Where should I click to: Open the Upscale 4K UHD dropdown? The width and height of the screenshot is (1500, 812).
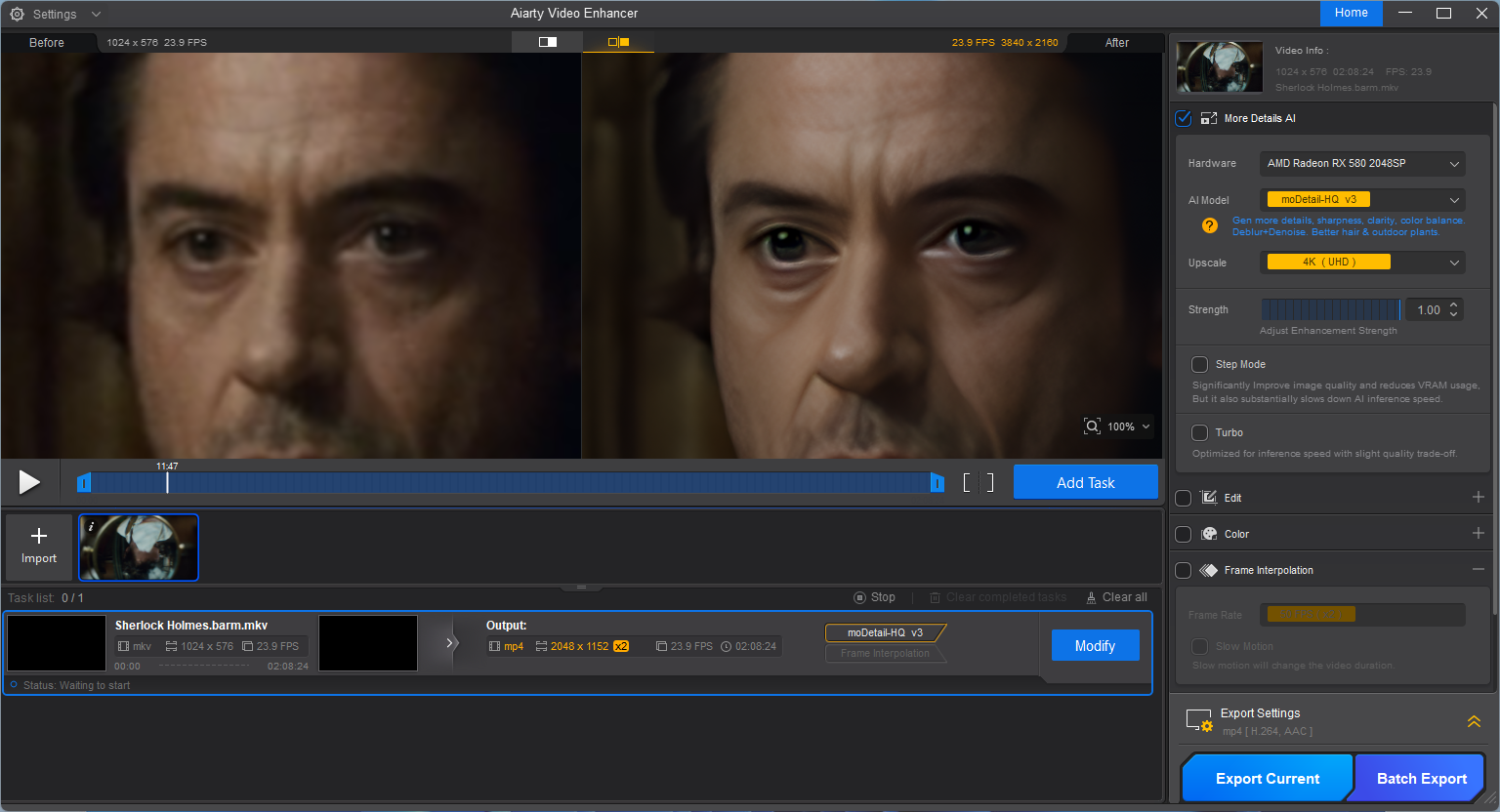coord(1362,263)
